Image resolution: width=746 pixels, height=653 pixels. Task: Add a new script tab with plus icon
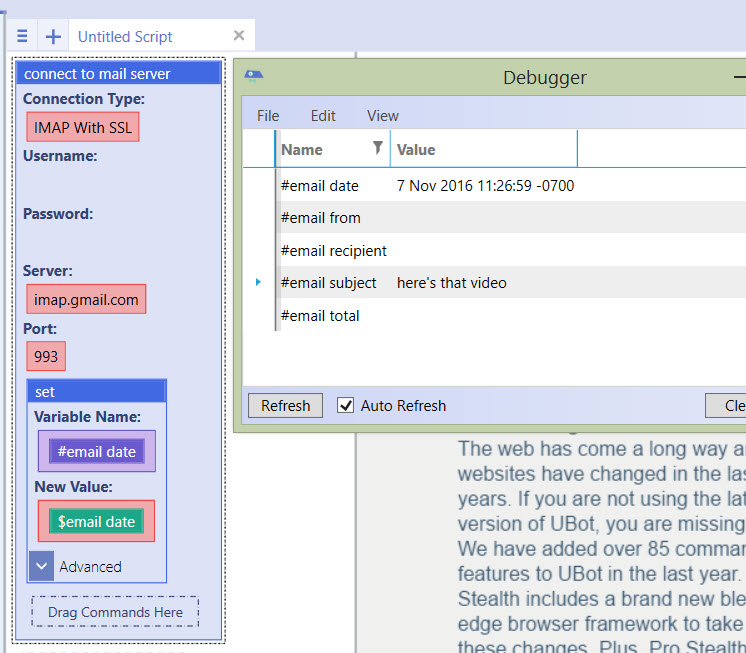[53, 36]
